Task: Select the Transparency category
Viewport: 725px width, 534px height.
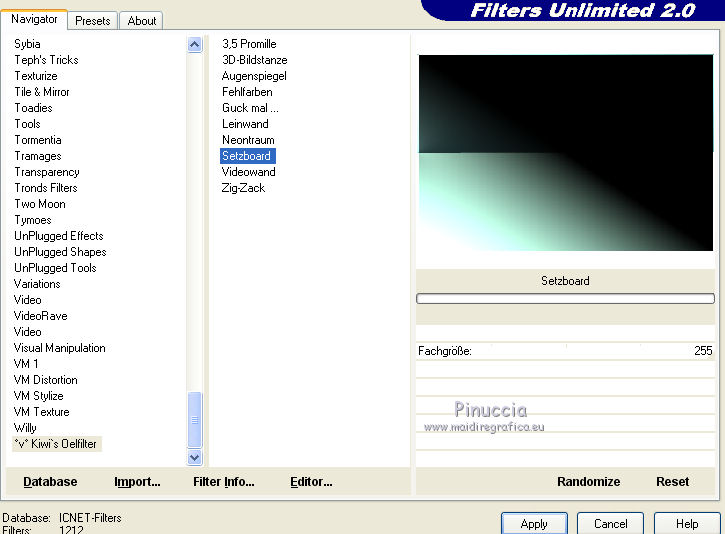Action: click(x=47, y=172)
